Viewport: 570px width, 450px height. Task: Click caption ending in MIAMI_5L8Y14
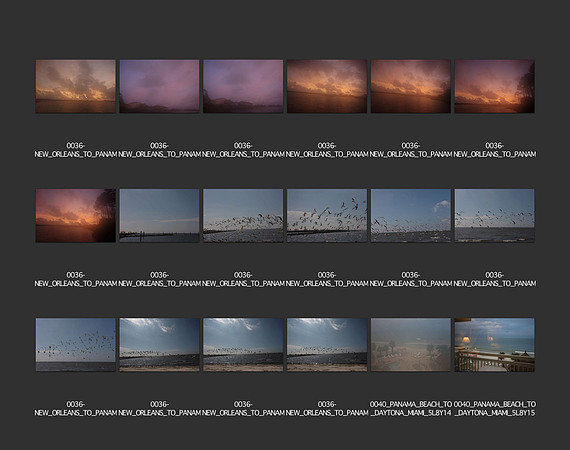(x=411, y=409)
